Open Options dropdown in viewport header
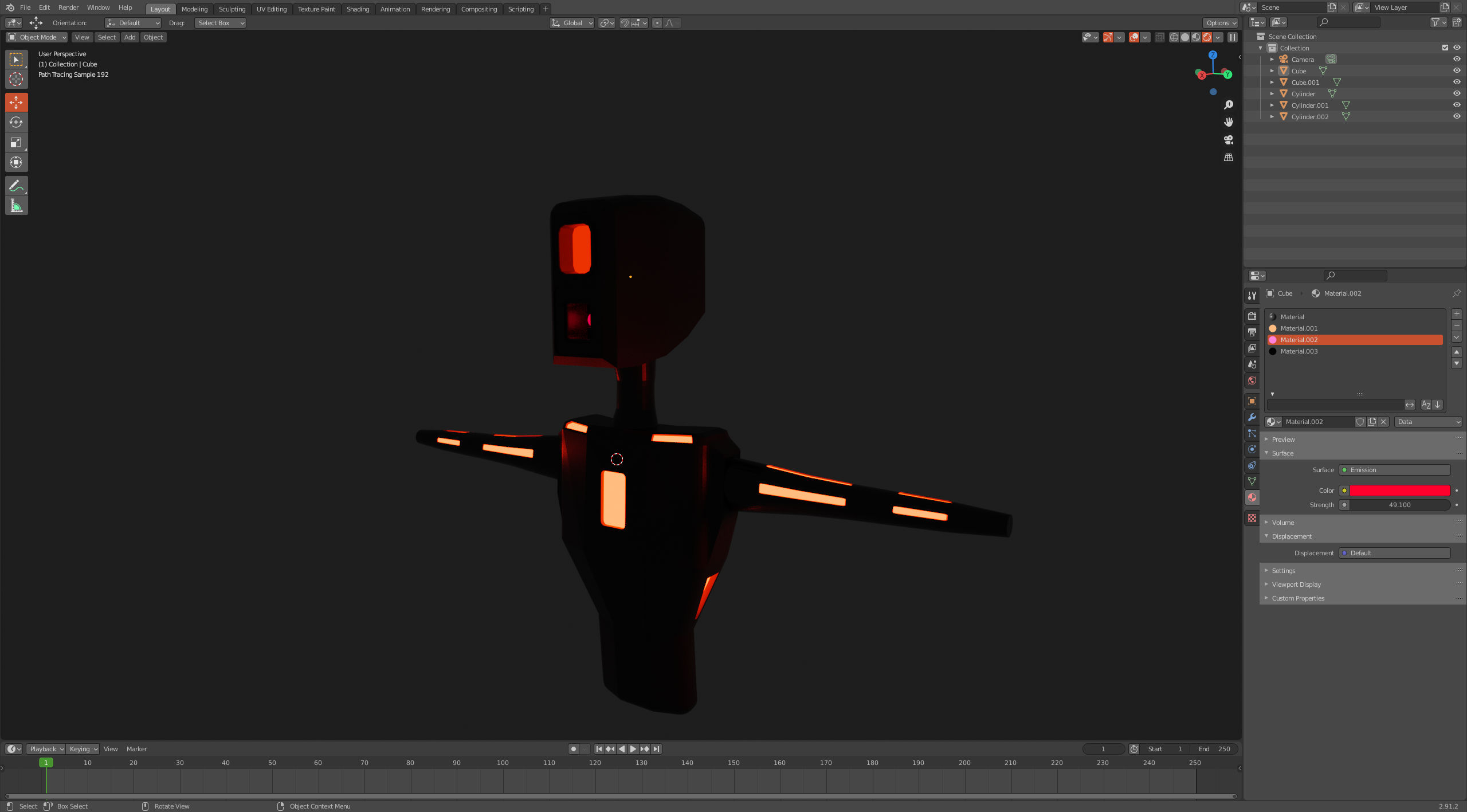 point(1221,23)
